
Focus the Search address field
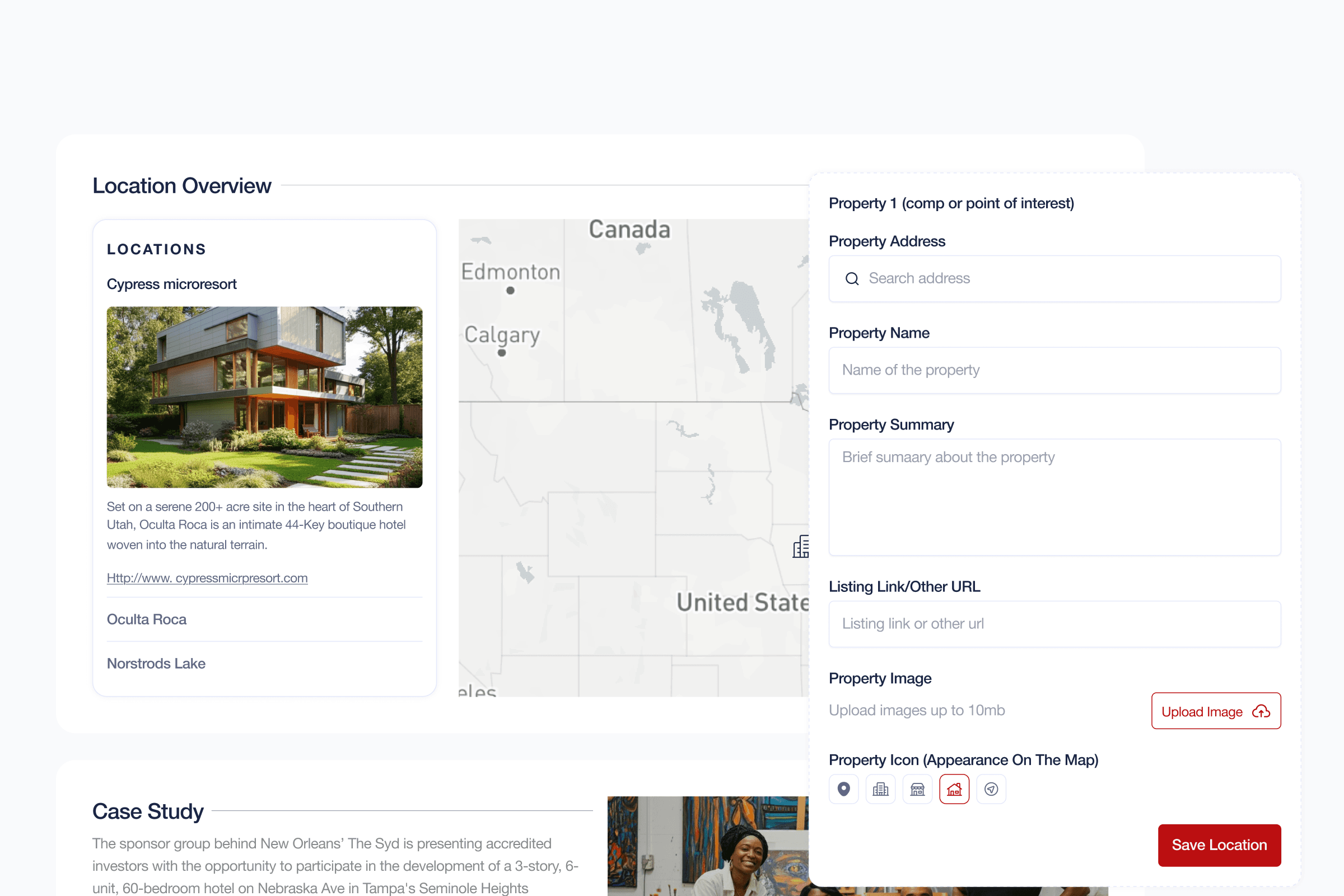pyautogui.click(x=1063, y=278)
